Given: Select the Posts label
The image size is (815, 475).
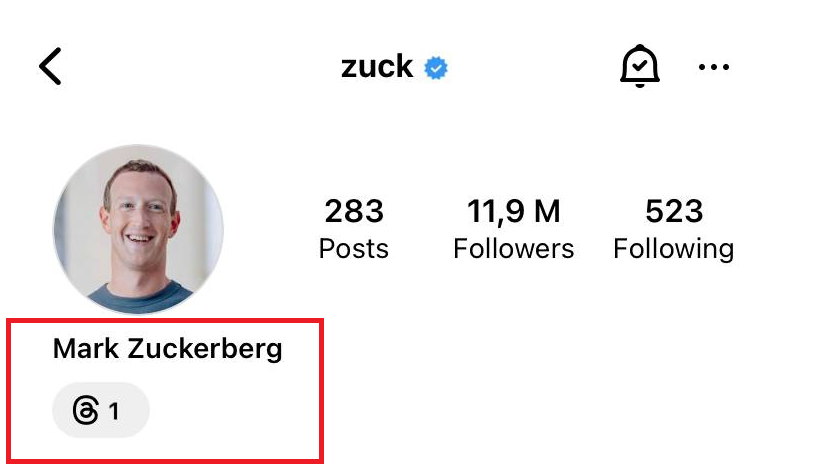Looking at the screenshot, I should pyautogui.click(x=354, y=248).
